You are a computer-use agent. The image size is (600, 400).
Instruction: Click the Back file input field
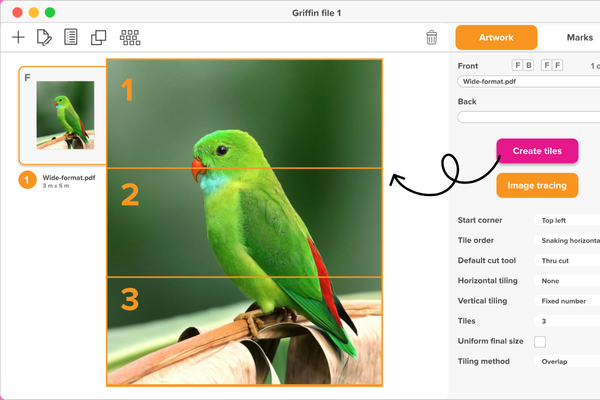click(529, 117)
